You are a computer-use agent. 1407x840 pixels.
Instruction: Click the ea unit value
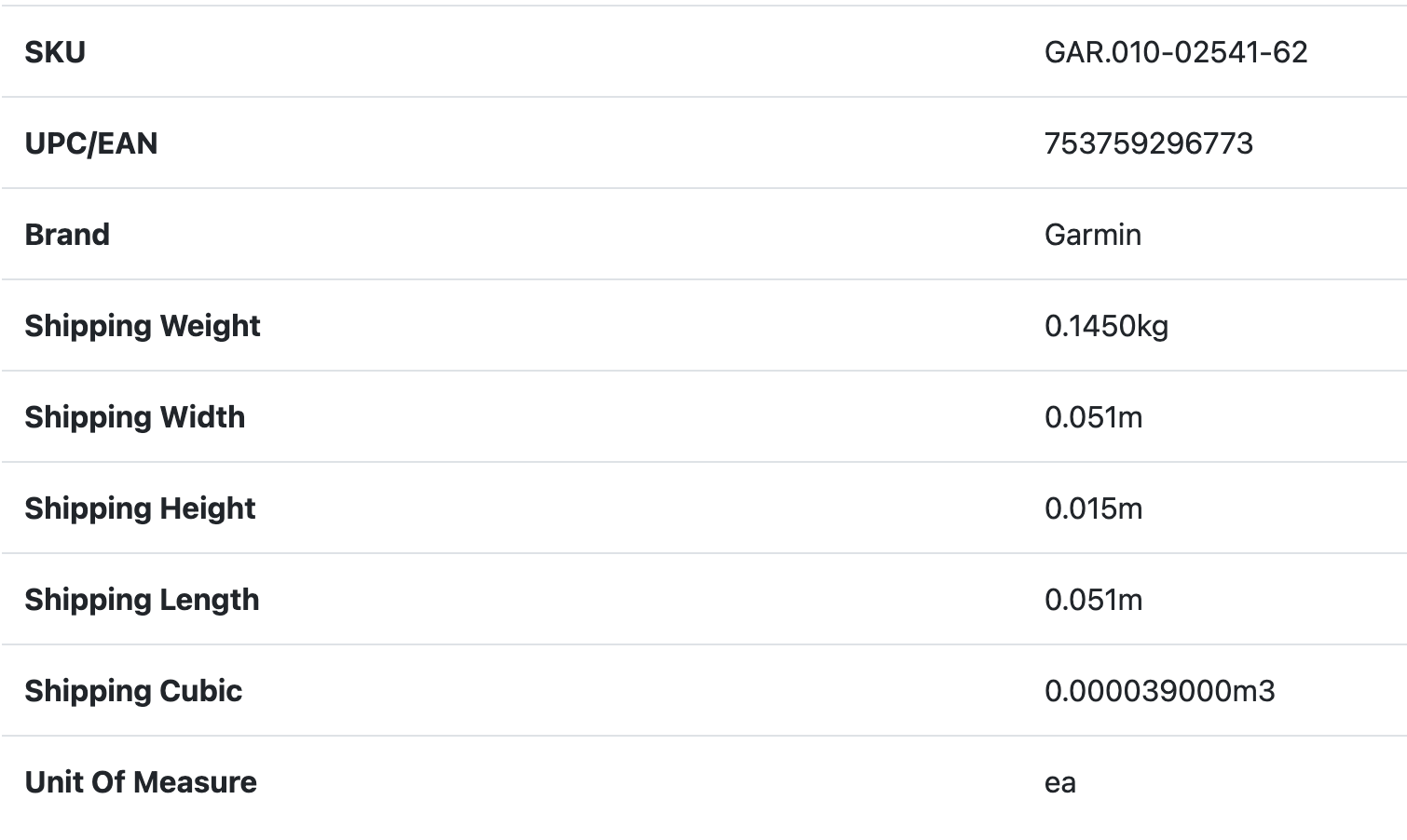pyautogui.click(x=1059, y=782)
